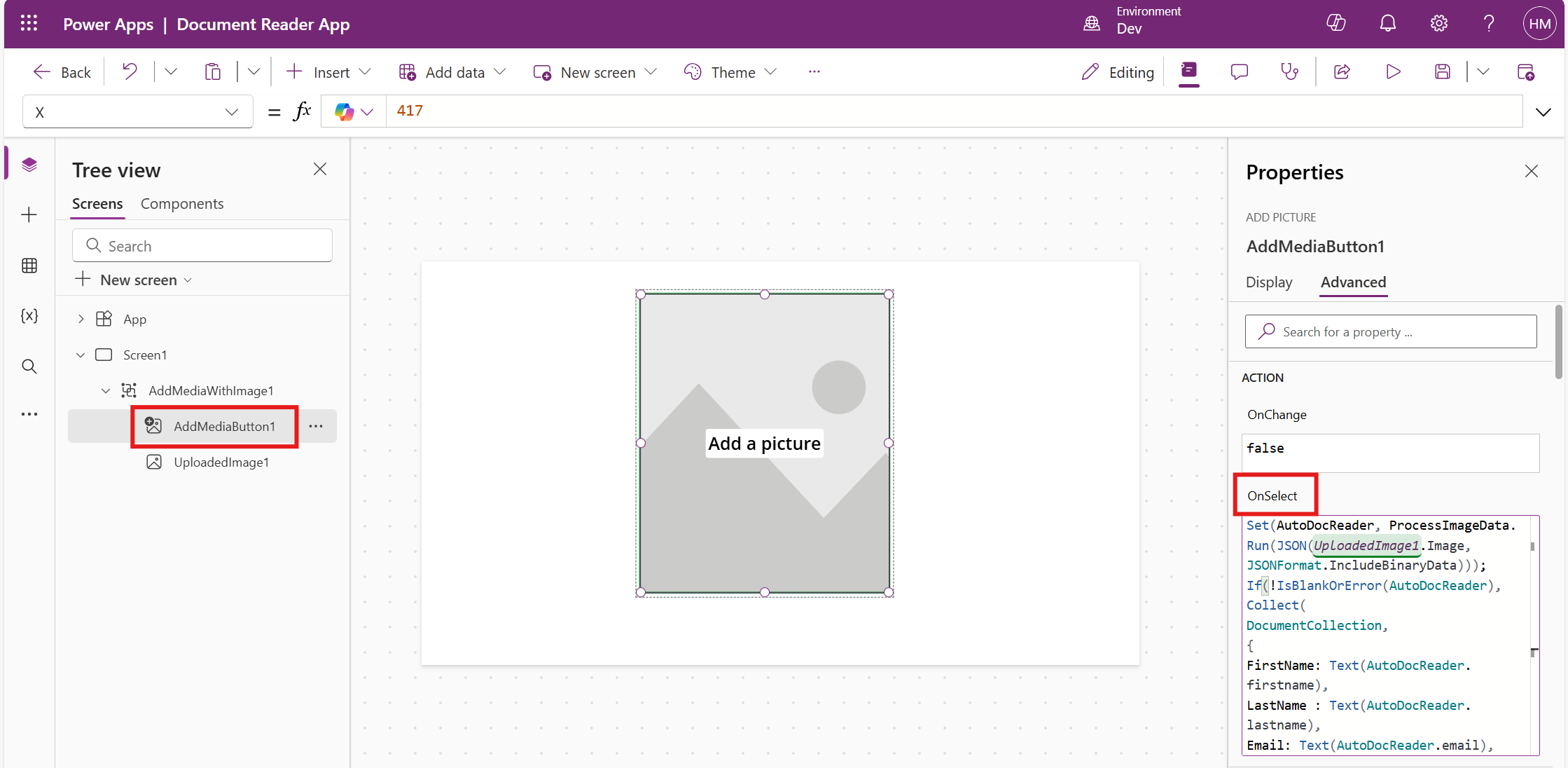The height and width of the screenshot is (768, 1568).
Task: Switch to the Display properties tab
Action: (1268, 282)
